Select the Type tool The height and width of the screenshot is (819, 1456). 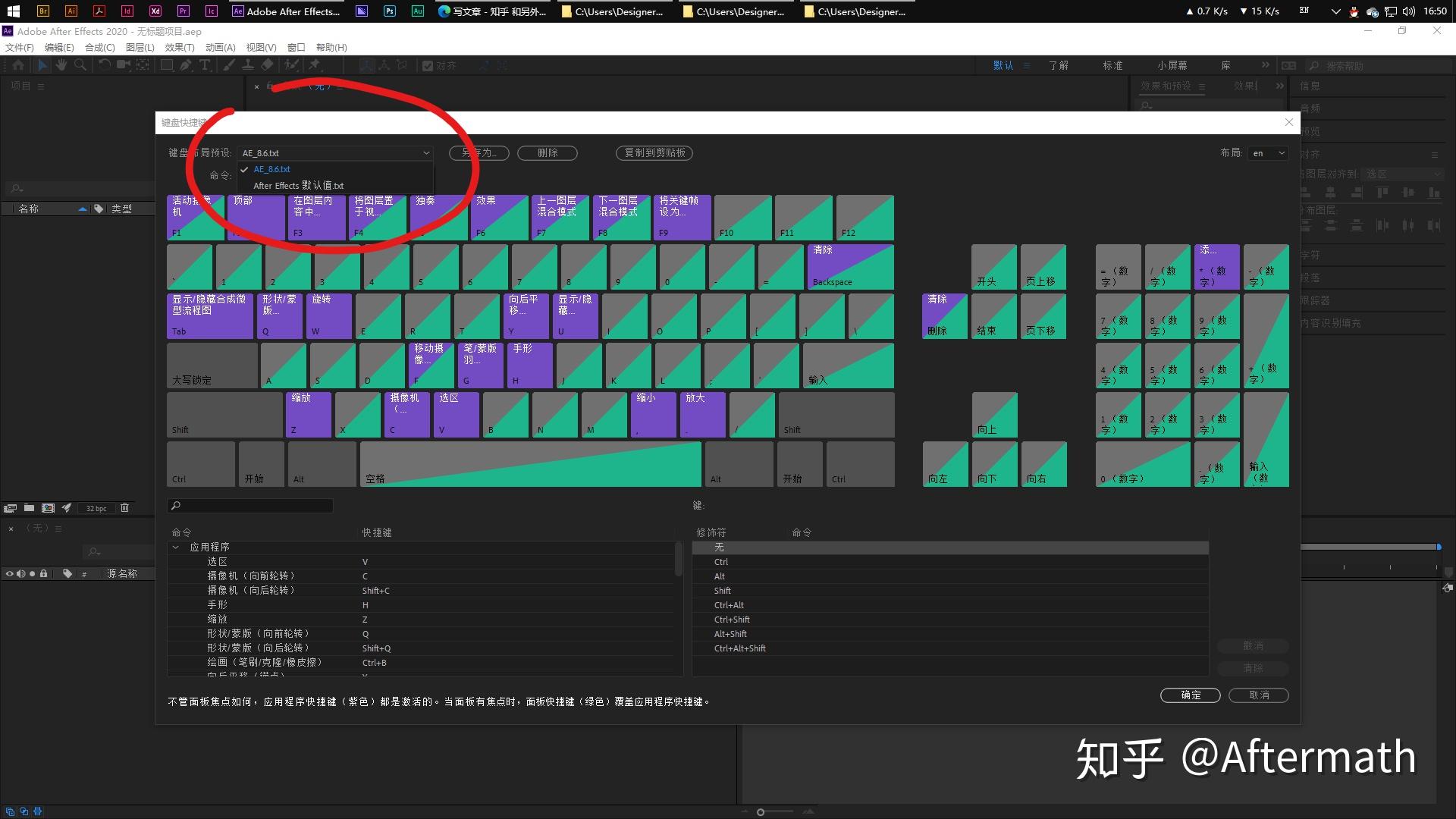[205, 65]
